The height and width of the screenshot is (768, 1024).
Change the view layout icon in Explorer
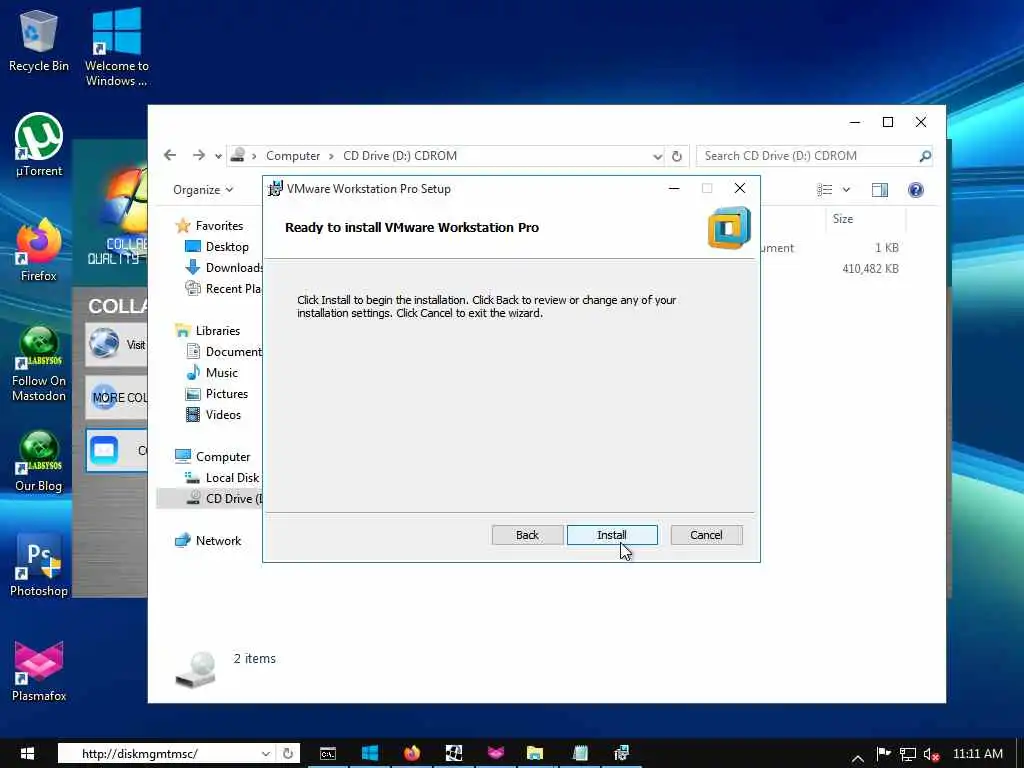825,189
